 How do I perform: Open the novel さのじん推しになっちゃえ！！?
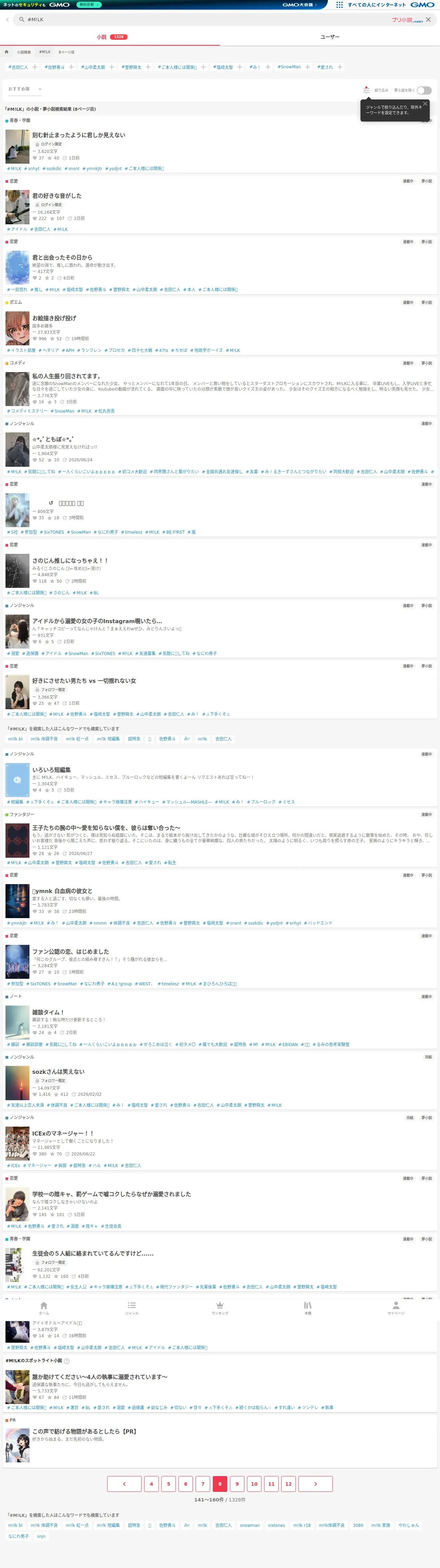(x=70, y=561)
